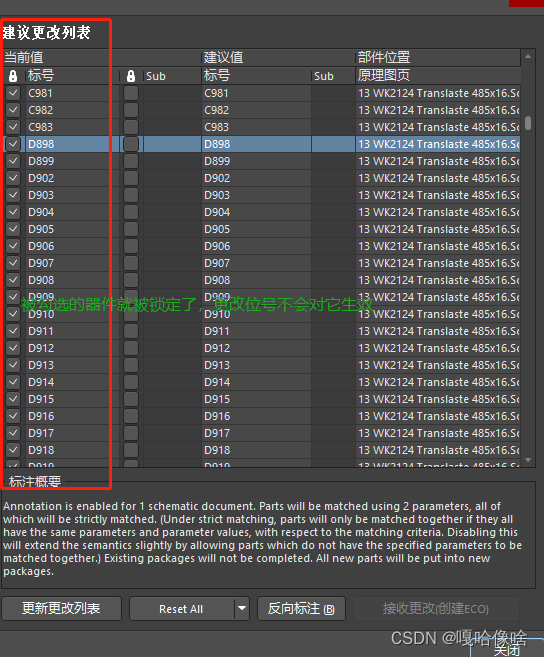Click the vertical scrollbar thumb

(x=528, y=123)
